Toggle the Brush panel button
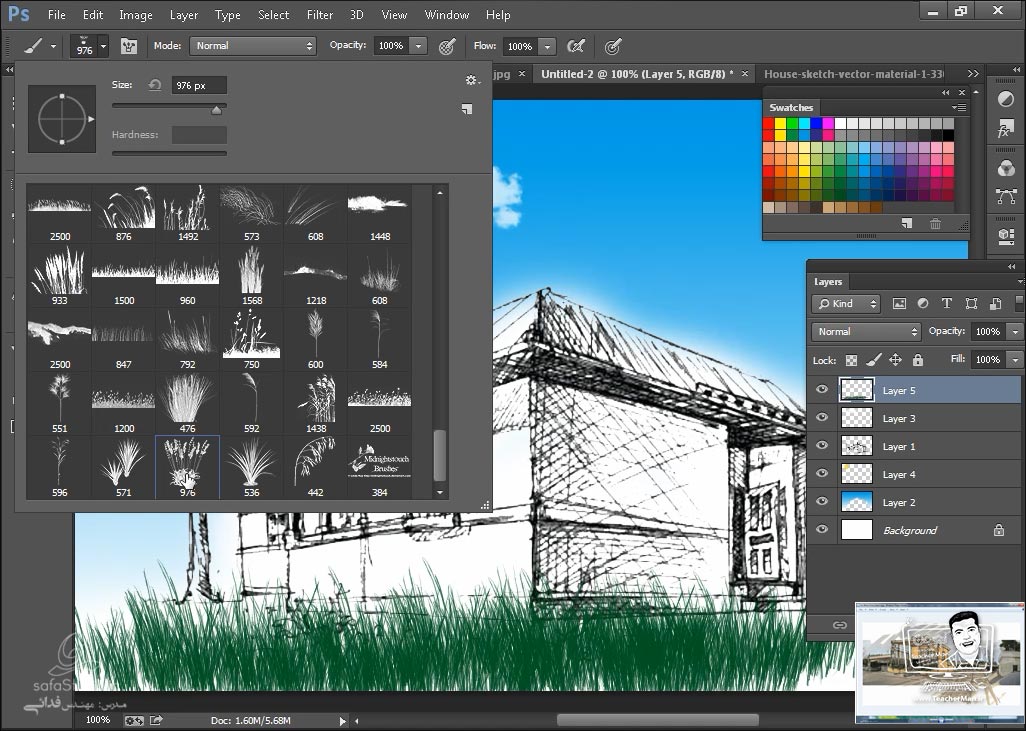 [129, 46]
